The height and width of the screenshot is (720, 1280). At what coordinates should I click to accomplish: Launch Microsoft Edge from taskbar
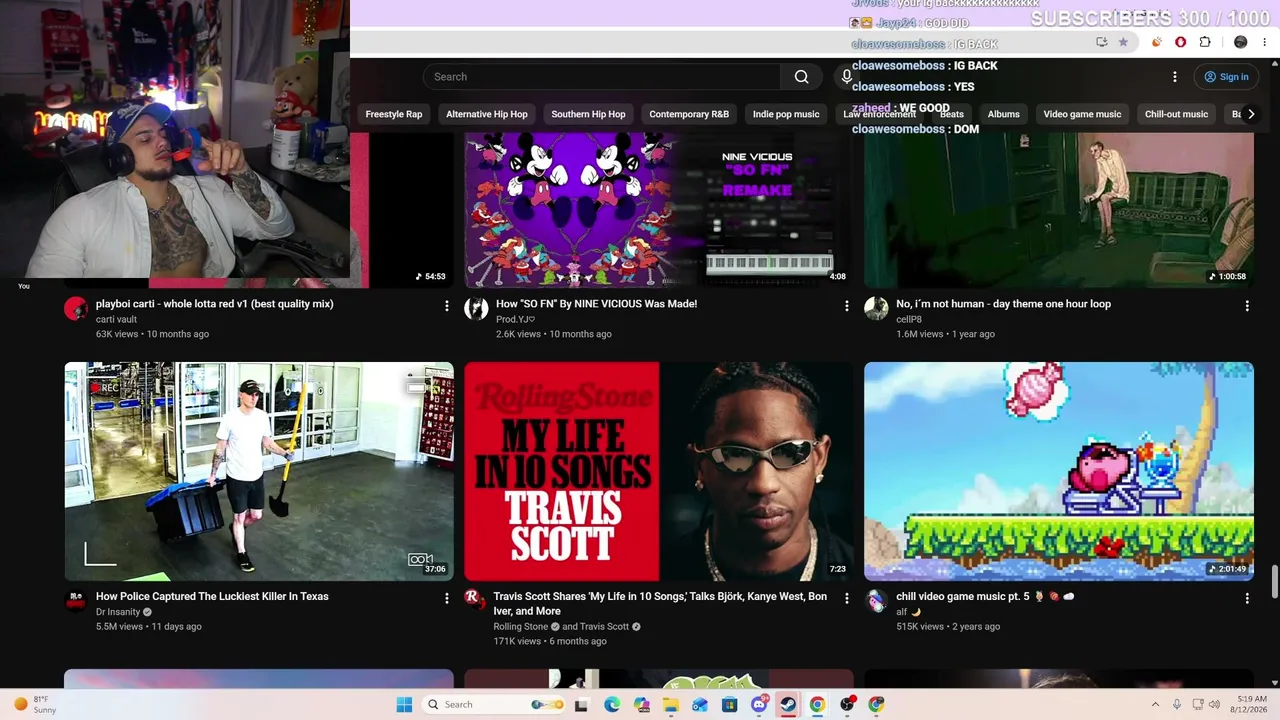tap(612, 704)
